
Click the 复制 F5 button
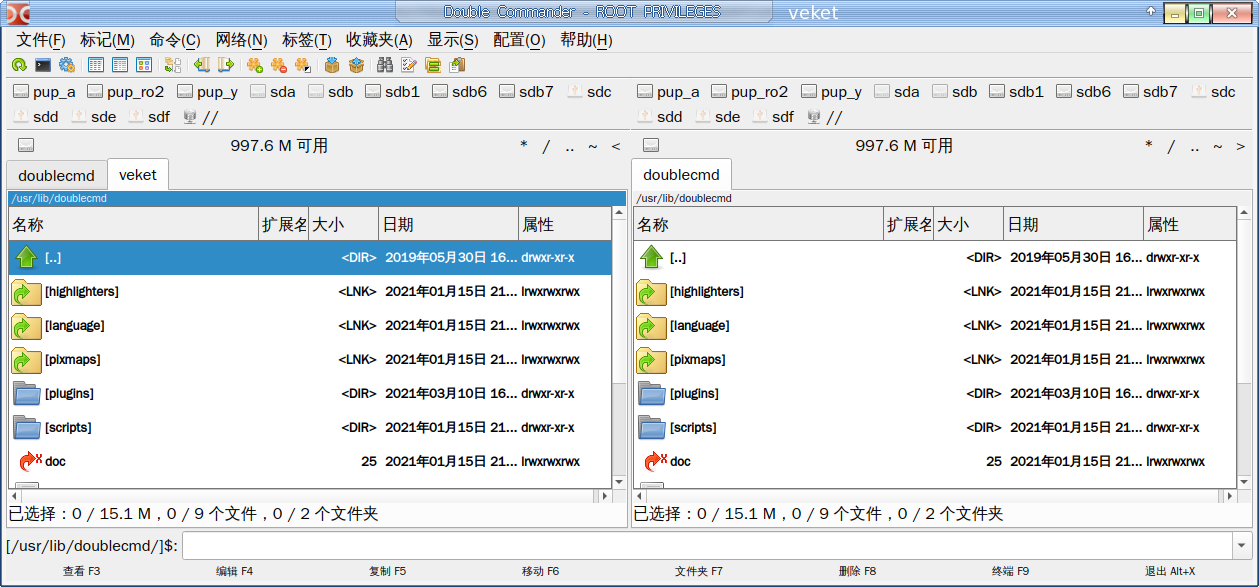coord(388,571)
